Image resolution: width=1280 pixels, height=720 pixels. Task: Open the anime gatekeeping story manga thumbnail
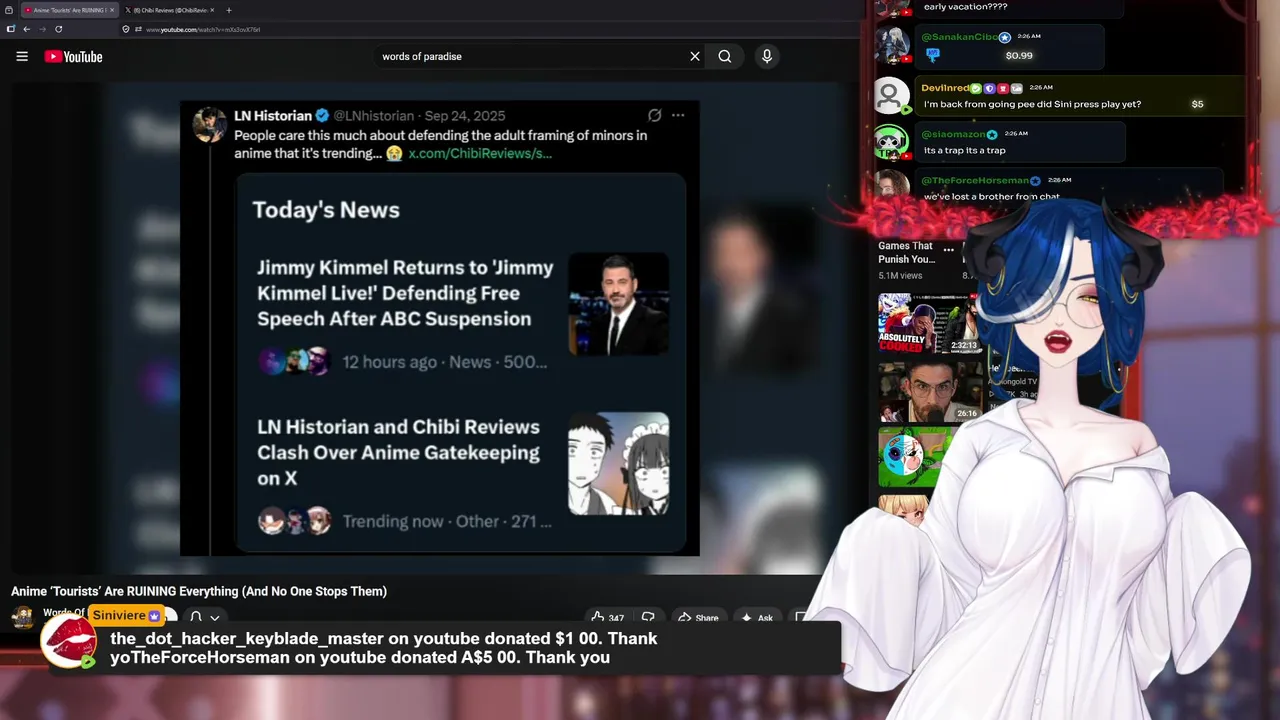618,464
